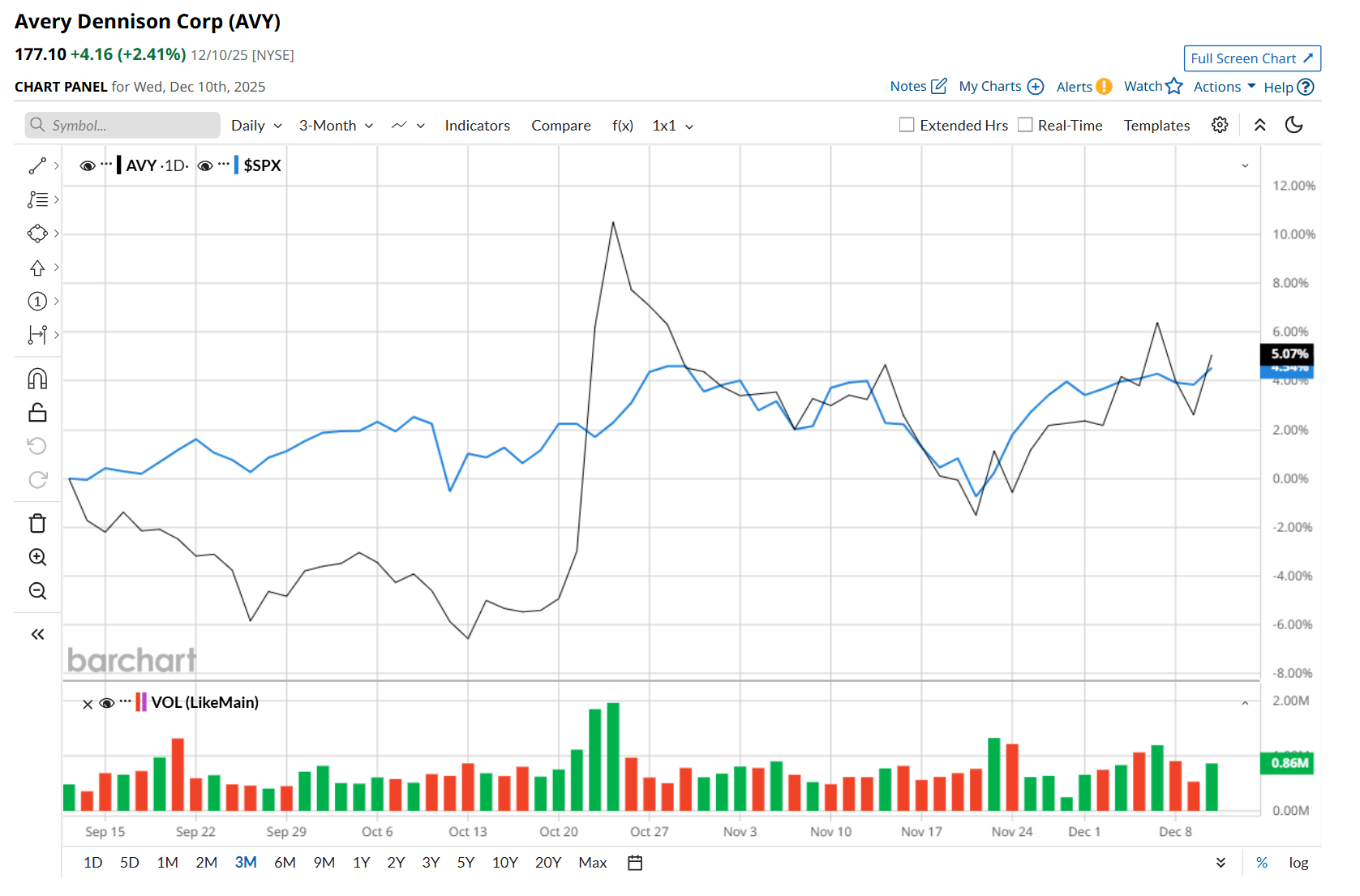Viewport: 1360px width, 896px height.
Task: Expand the bottom double-down arrows
Action: coord(1221,863)
